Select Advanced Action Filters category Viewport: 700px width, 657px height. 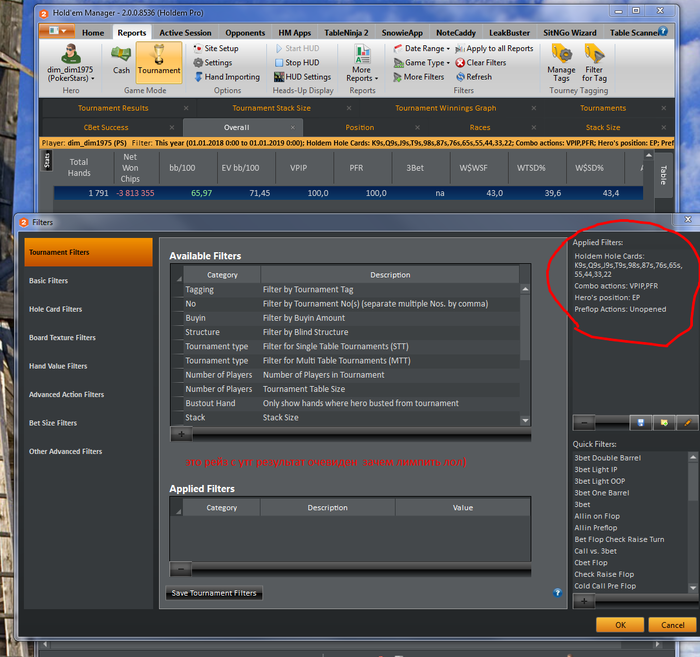[88, 395]
